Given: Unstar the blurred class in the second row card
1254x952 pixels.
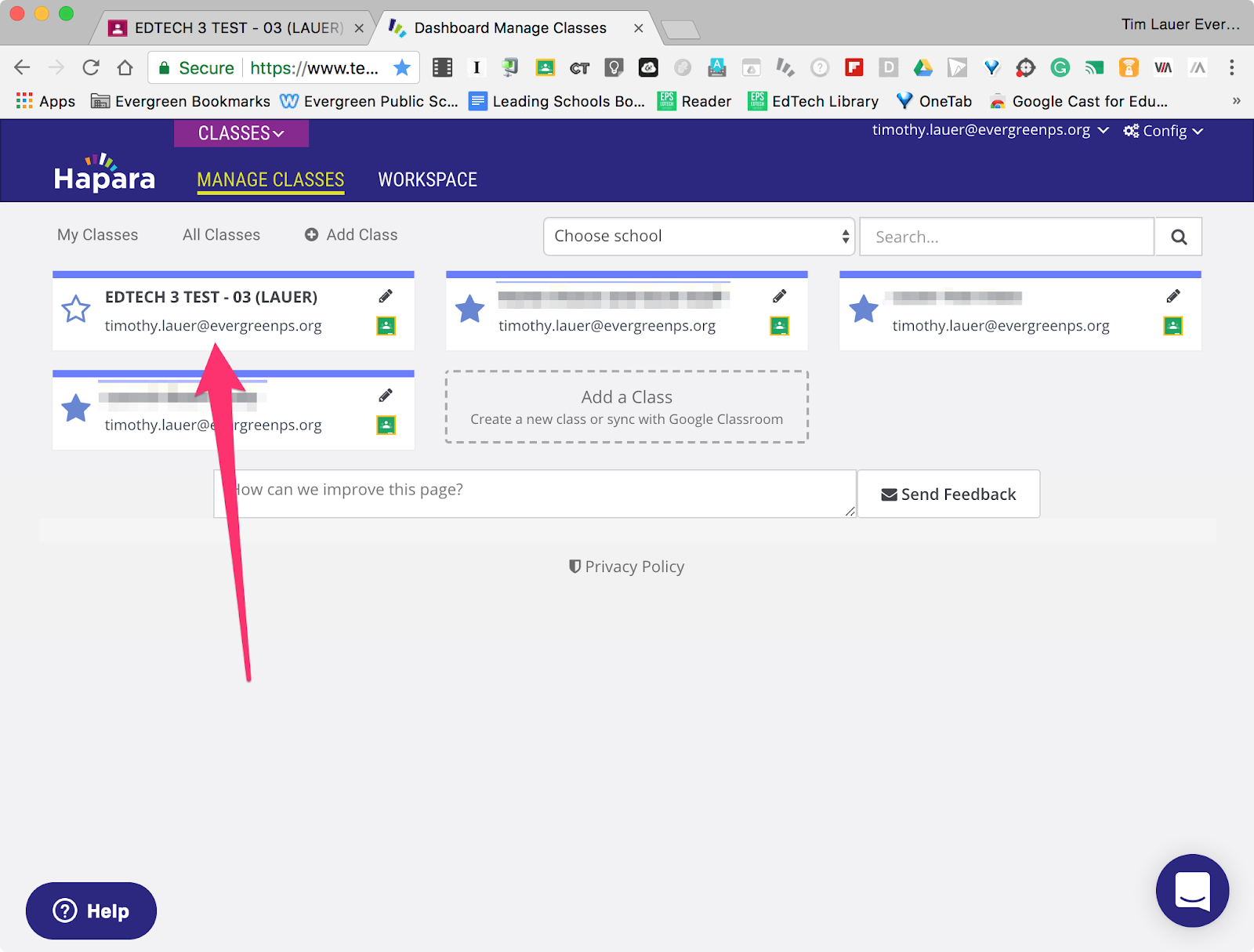Looking at the screenshot, I should pyautogui.click(x=76, y=408).
